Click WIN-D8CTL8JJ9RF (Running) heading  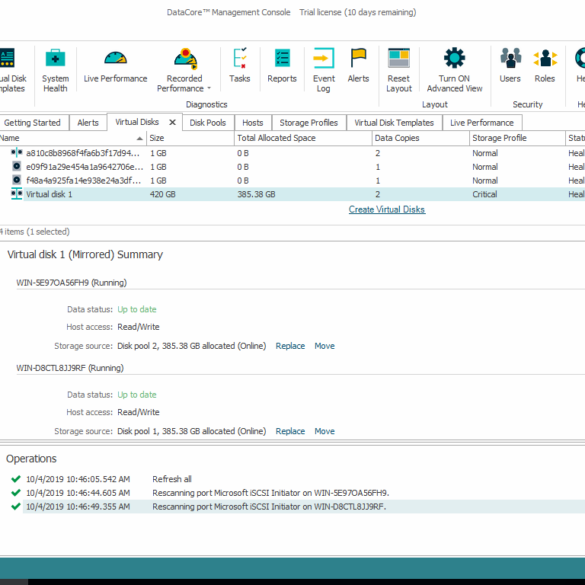tap(70, 368)
